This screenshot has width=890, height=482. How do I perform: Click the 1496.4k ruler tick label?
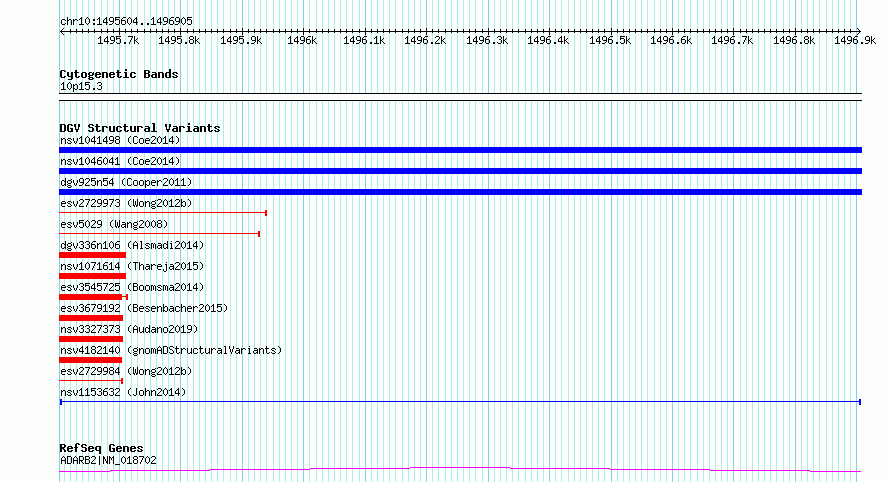548,40
